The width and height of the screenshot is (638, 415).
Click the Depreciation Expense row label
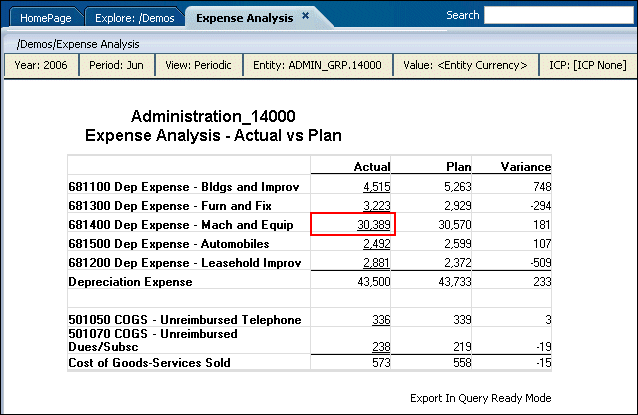point(132,283)
